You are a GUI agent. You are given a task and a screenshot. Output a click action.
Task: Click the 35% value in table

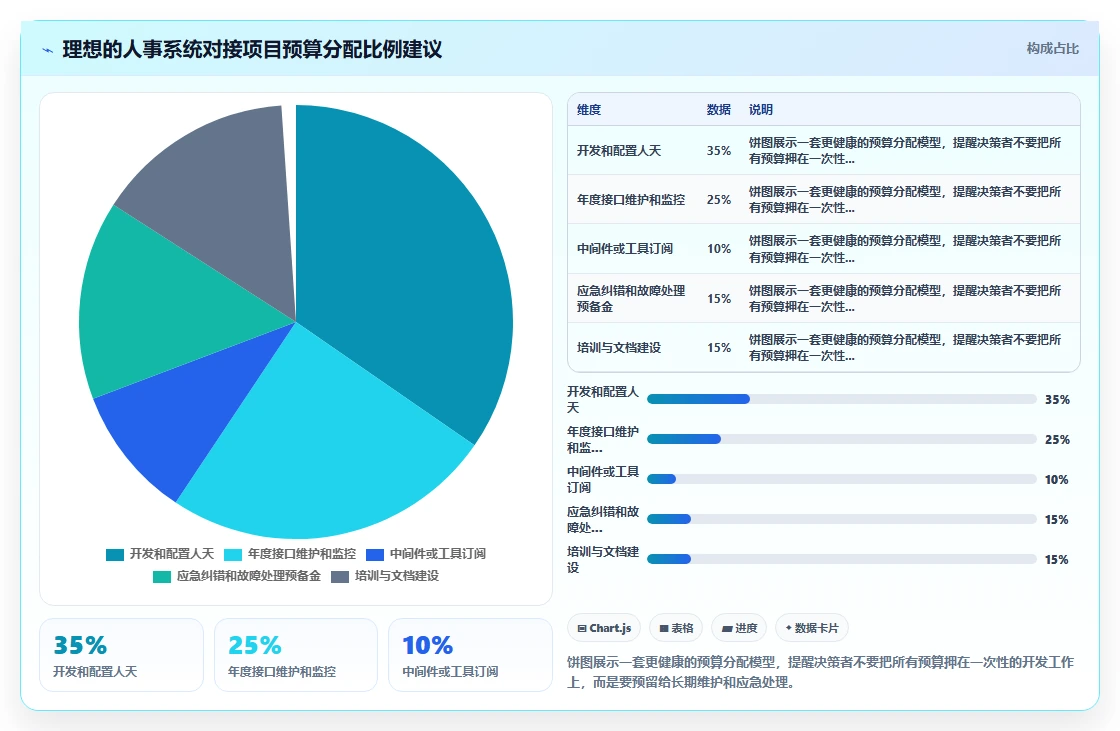tap(719, 151)
